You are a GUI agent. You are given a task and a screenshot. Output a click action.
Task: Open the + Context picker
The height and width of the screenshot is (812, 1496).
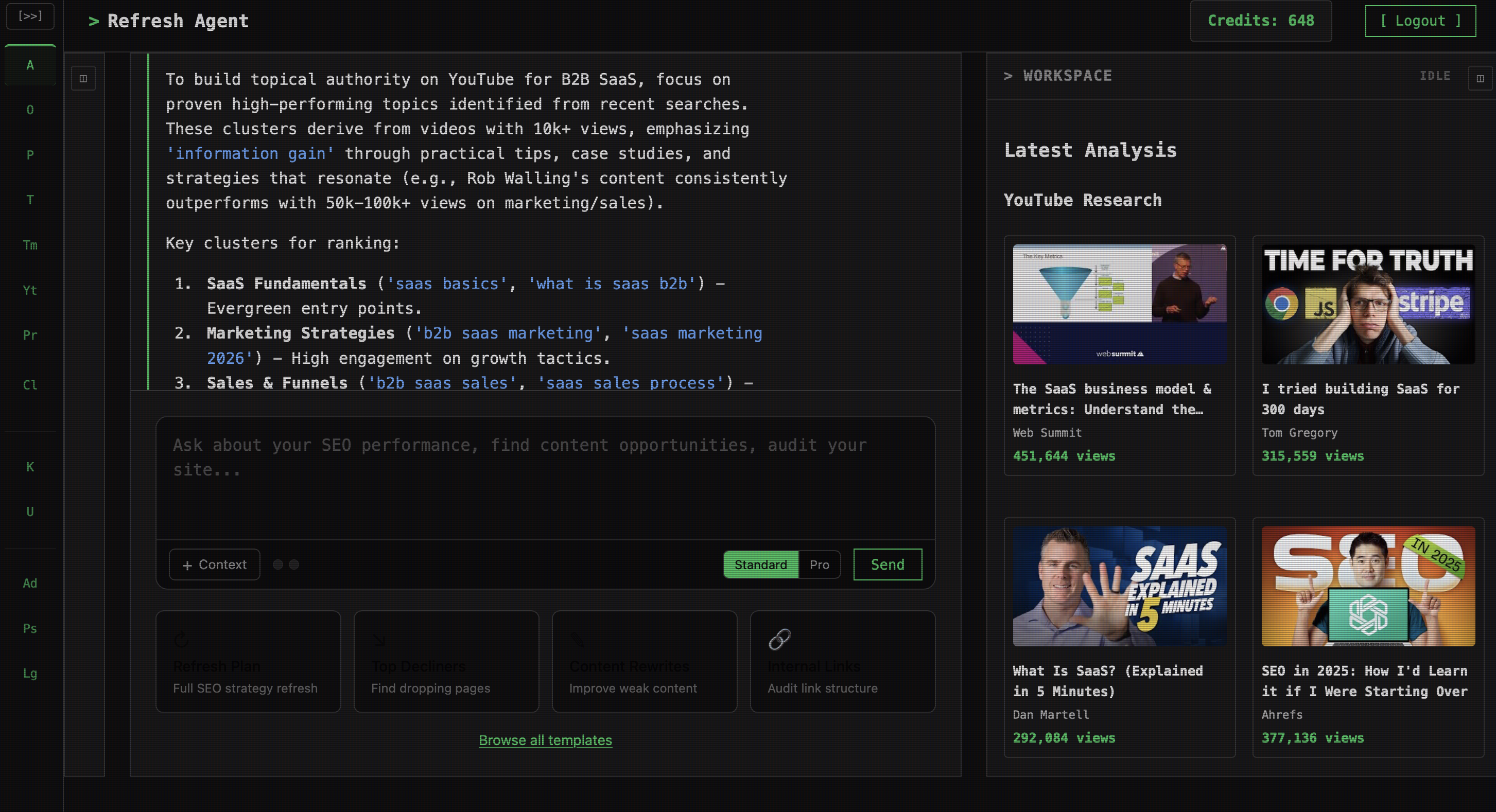(214, 564)
